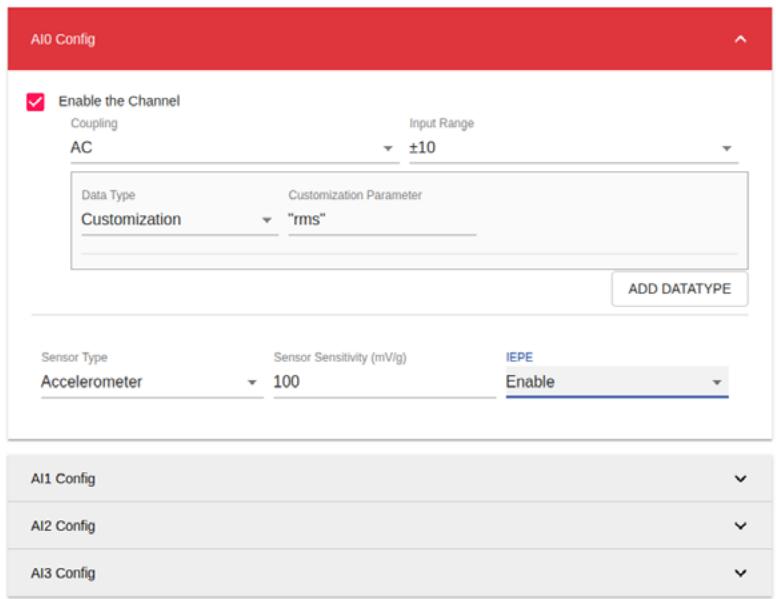This screenshot has width=776, height=599.
Task: Click the AI1 Config chevron icon
Action: (740, 479)
